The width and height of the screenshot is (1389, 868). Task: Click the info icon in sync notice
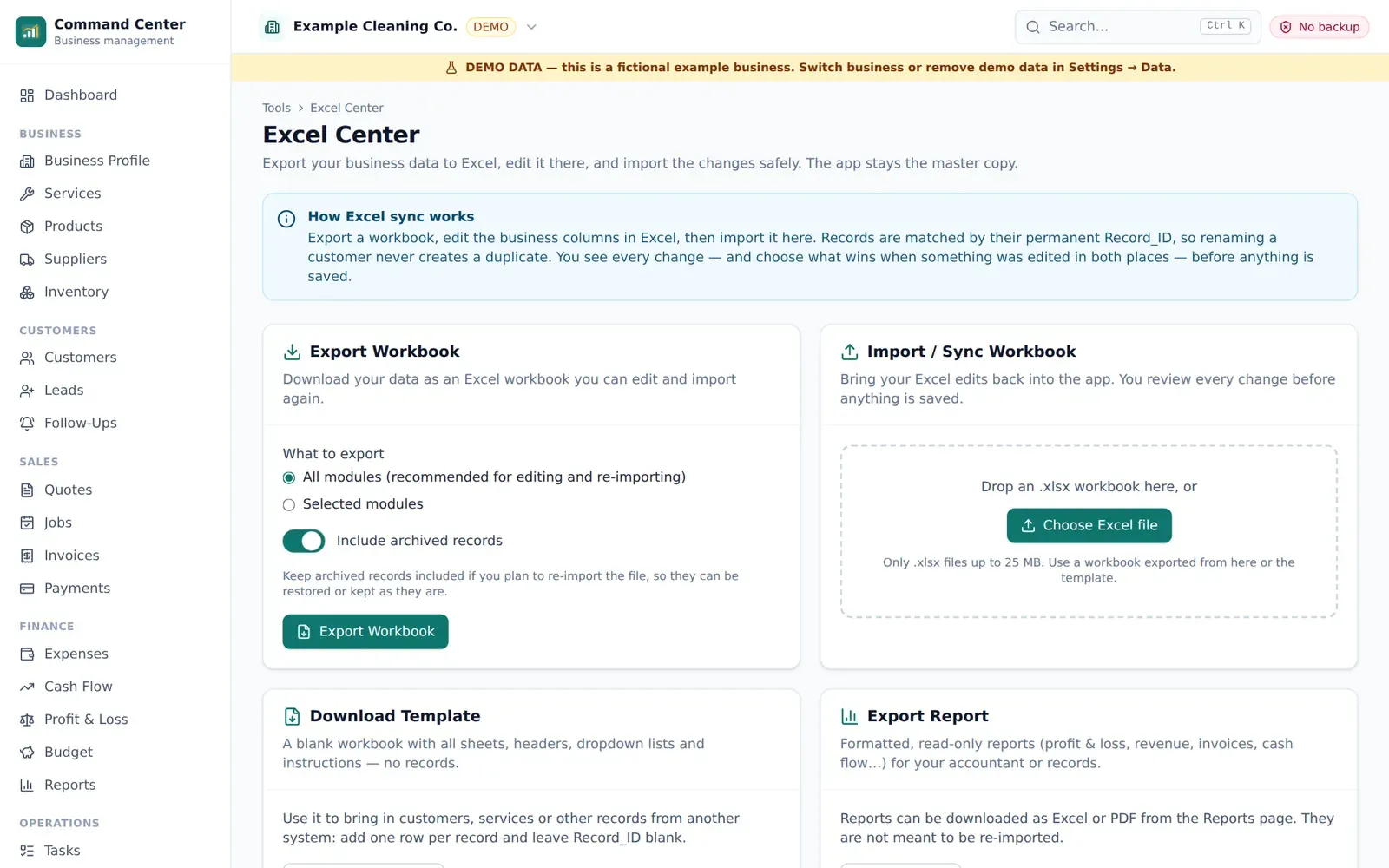(x=286, y=219)
